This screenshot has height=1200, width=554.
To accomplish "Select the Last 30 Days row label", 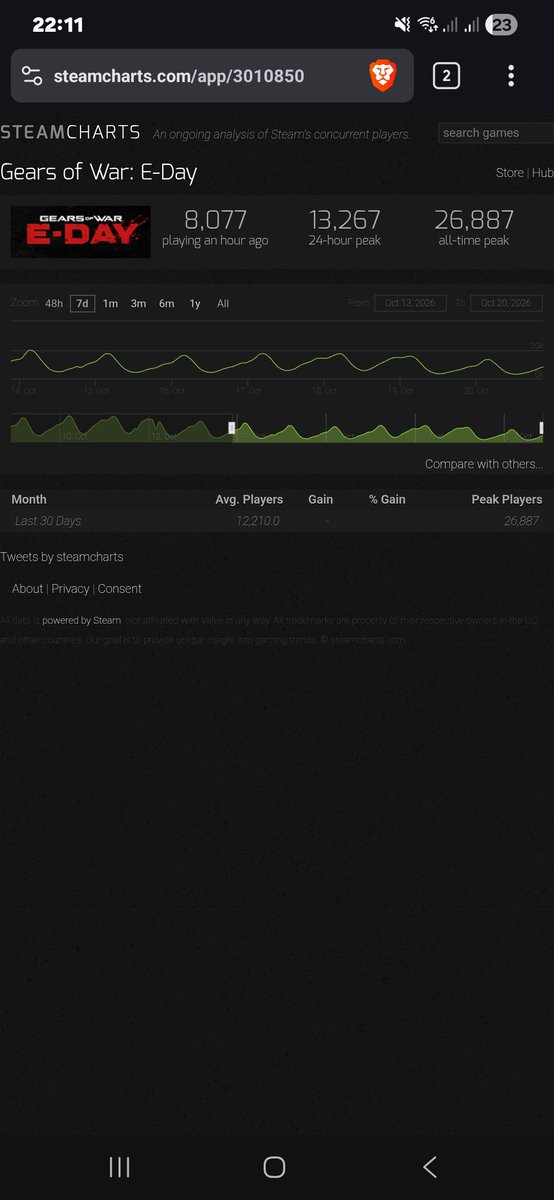I will (x=48, y=521).
